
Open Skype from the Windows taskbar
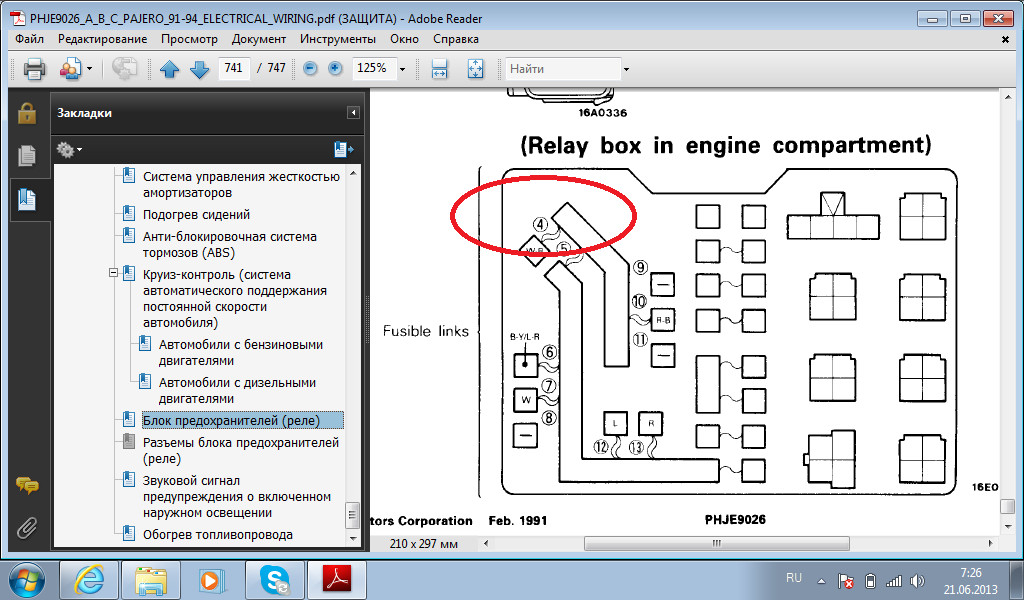tap(273, 580)
